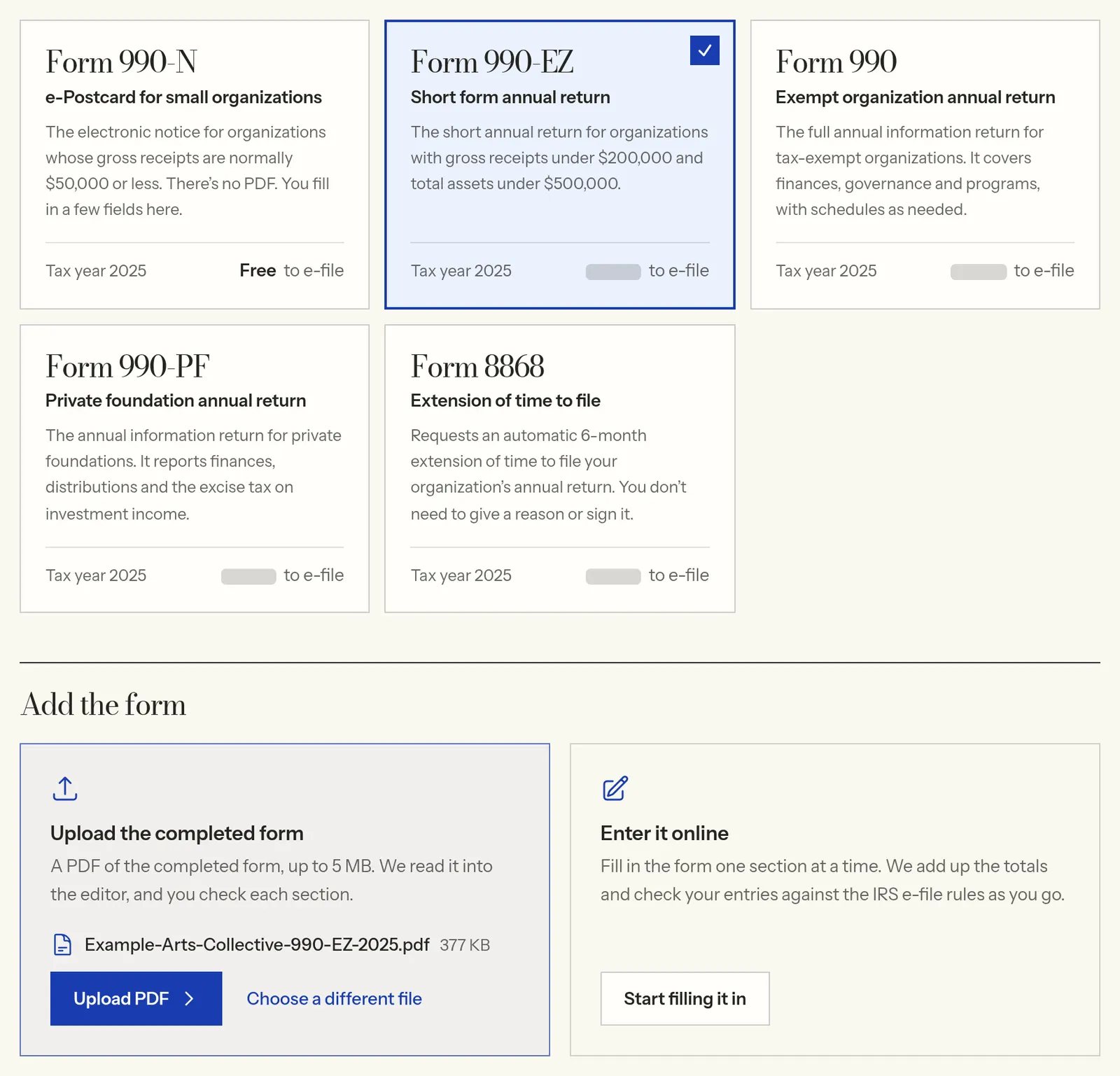Viewport: 1120px width, 1076px height.
Task: Click 'to e-file' text on Form 990
Action: [1044, 270]
